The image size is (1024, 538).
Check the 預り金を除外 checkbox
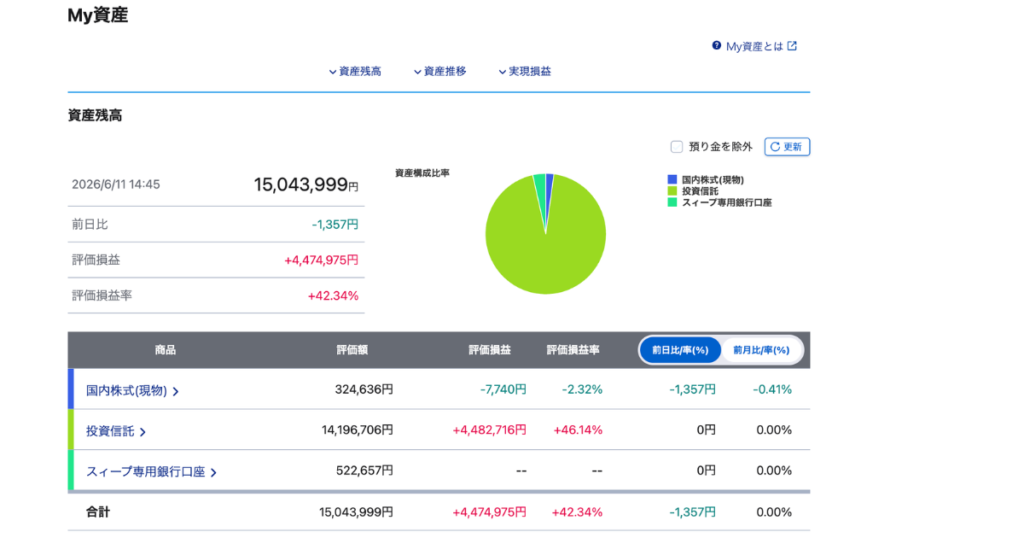tap(677, 147)
